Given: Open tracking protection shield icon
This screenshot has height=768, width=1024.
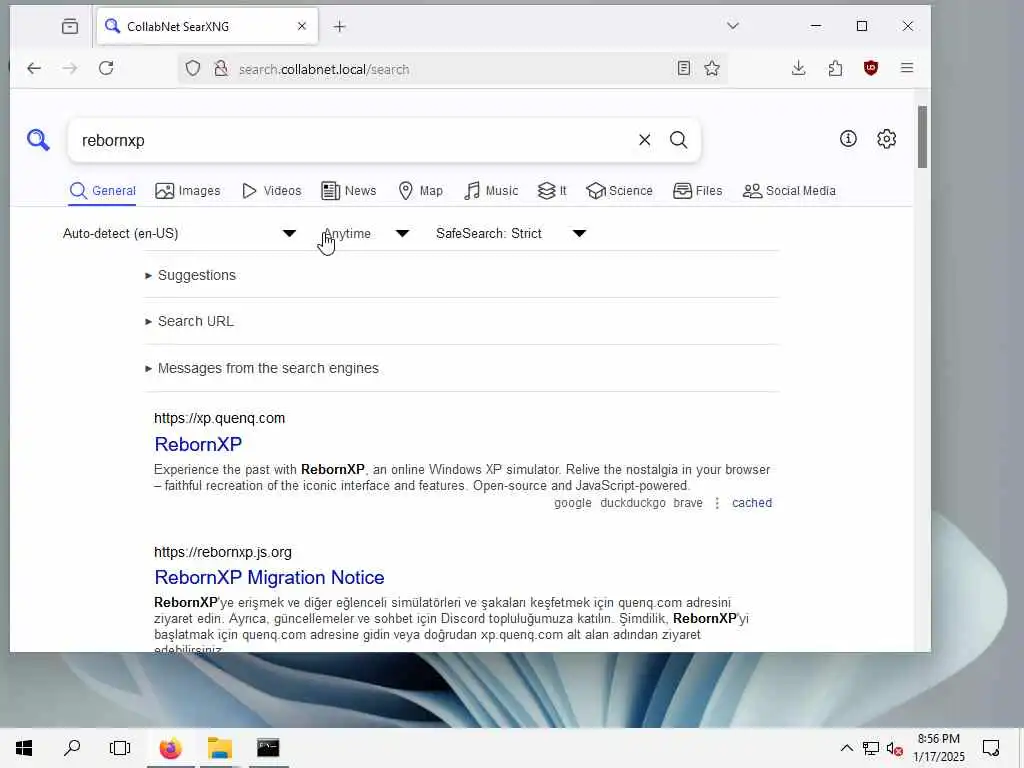Looking at the screenshot, I should tap(193, 69).
